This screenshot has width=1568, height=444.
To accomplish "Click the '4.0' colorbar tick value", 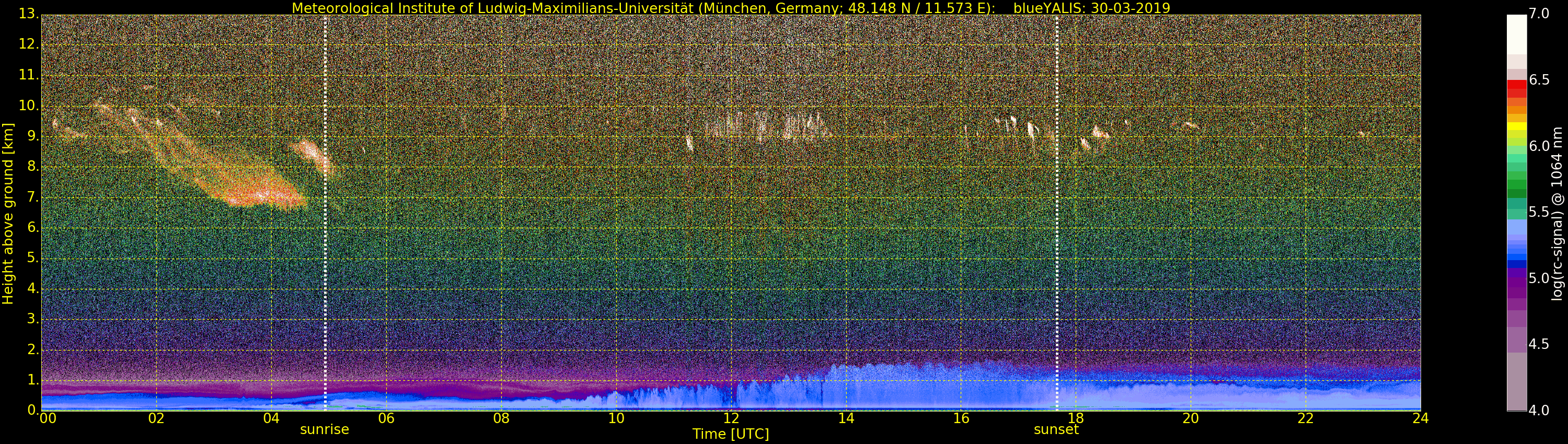I will coord(1538,410).
